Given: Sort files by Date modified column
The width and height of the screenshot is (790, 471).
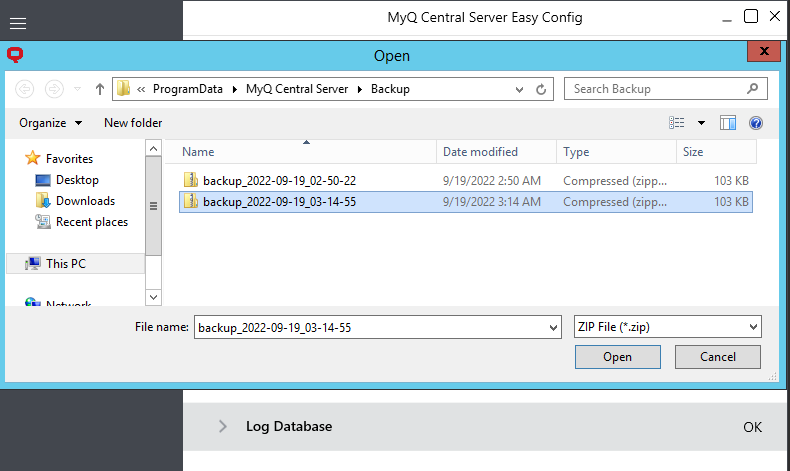Looking at the screenshot, I should 481,152.
